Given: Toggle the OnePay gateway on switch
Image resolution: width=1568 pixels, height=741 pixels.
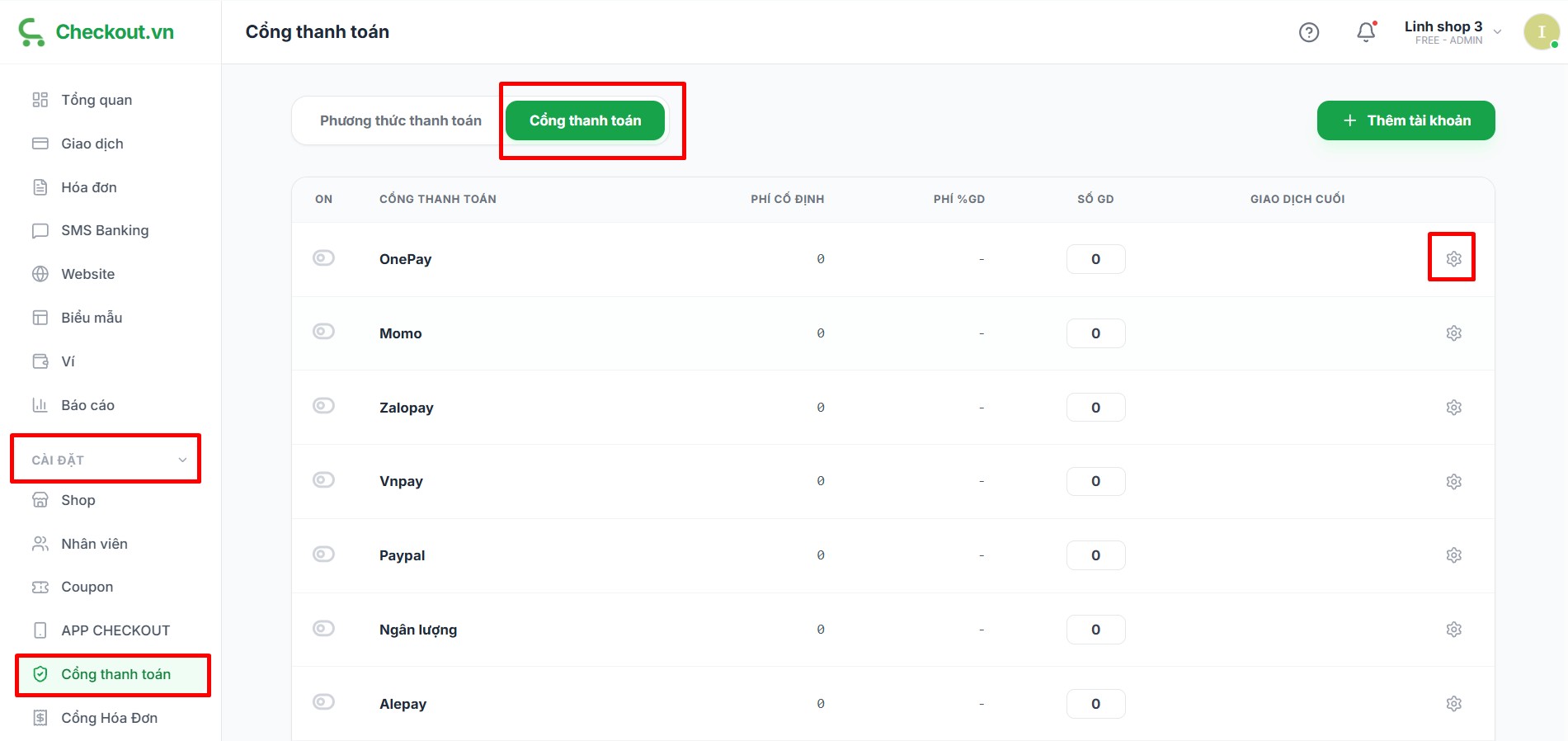Looking at the screenshot, I should tap(323, 258).
